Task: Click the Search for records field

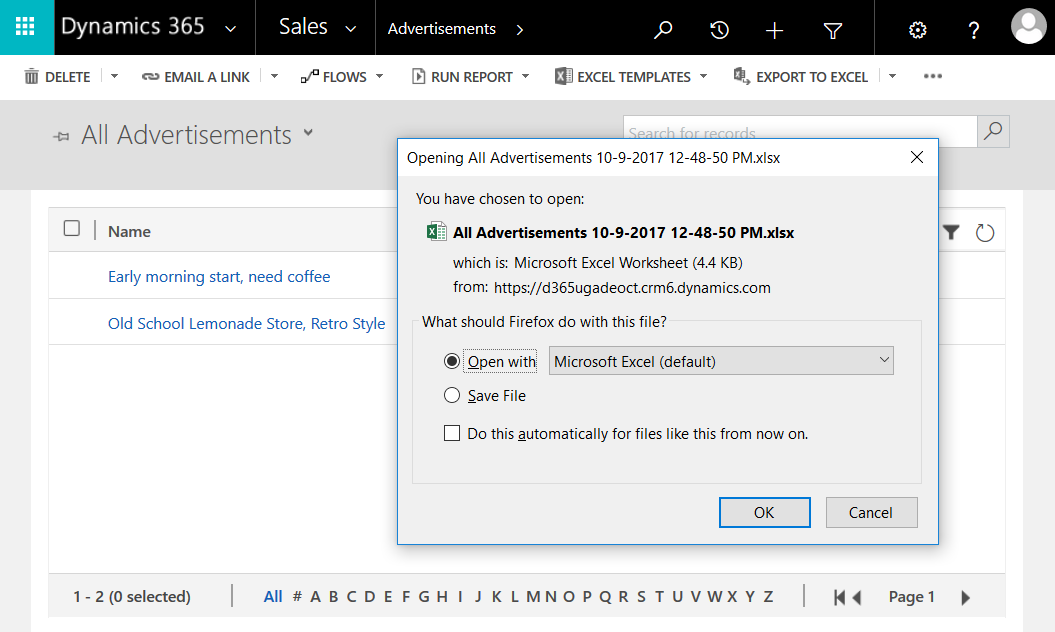Action: click(800, 131)
